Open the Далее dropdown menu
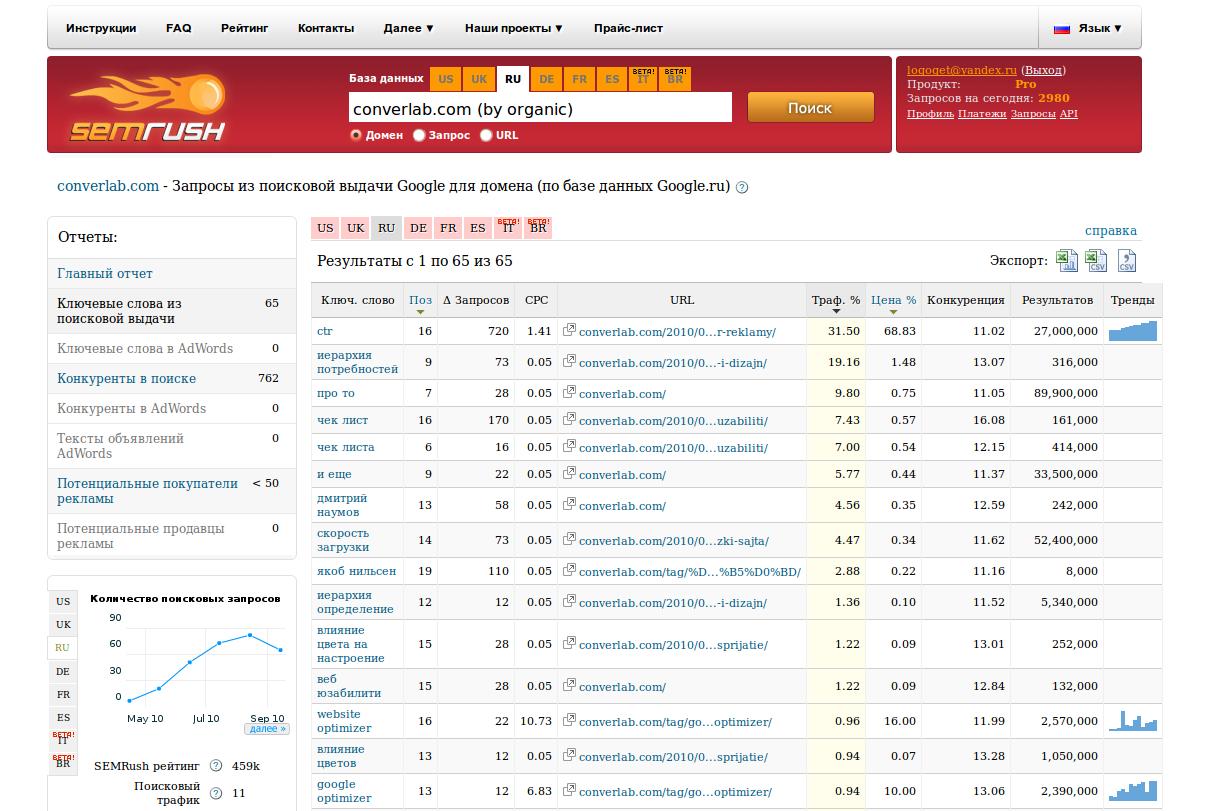1216x811 pixels. pyautogui.click(x=408, y=28)
